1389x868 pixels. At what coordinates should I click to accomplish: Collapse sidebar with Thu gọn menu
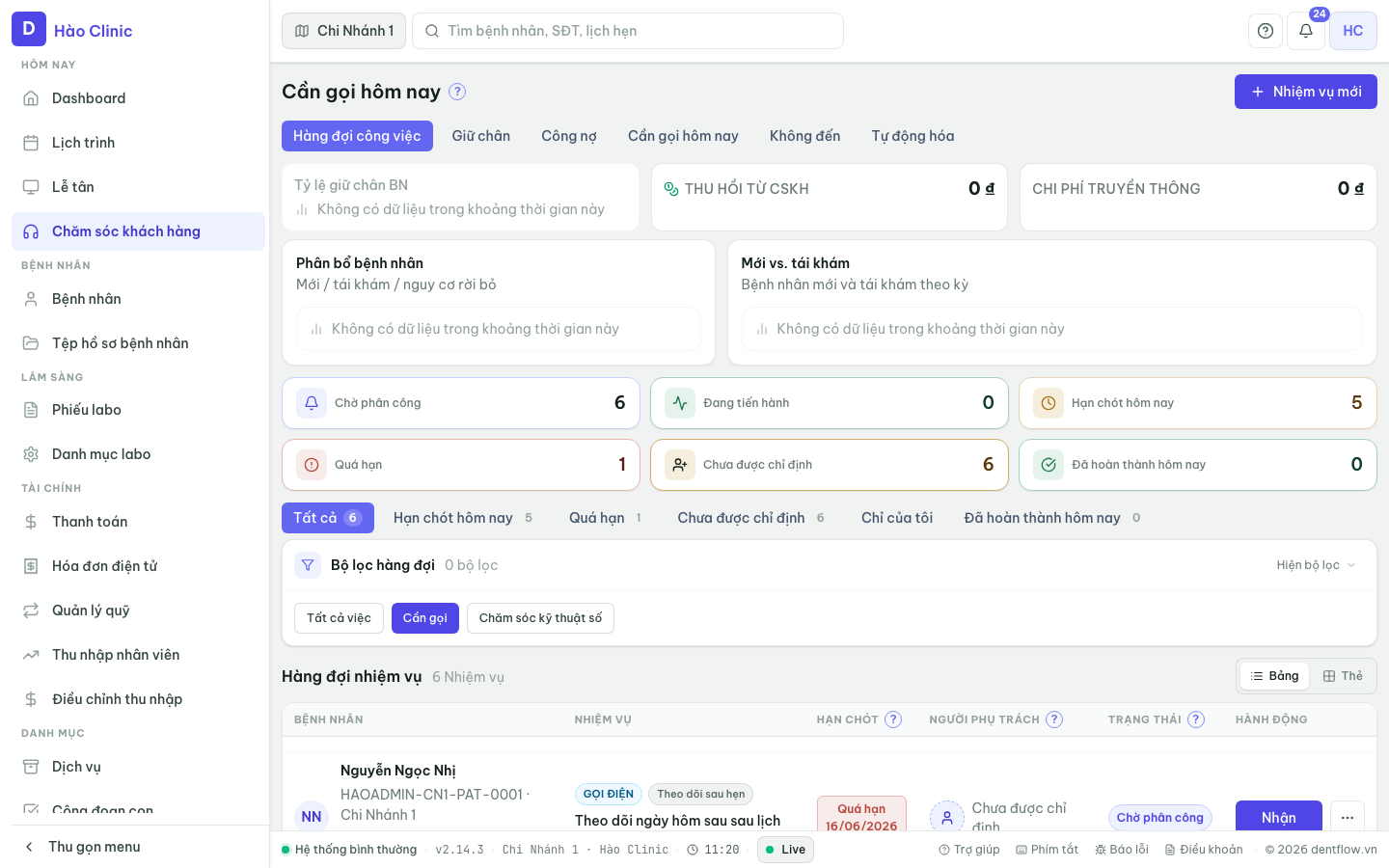(140, 847)
